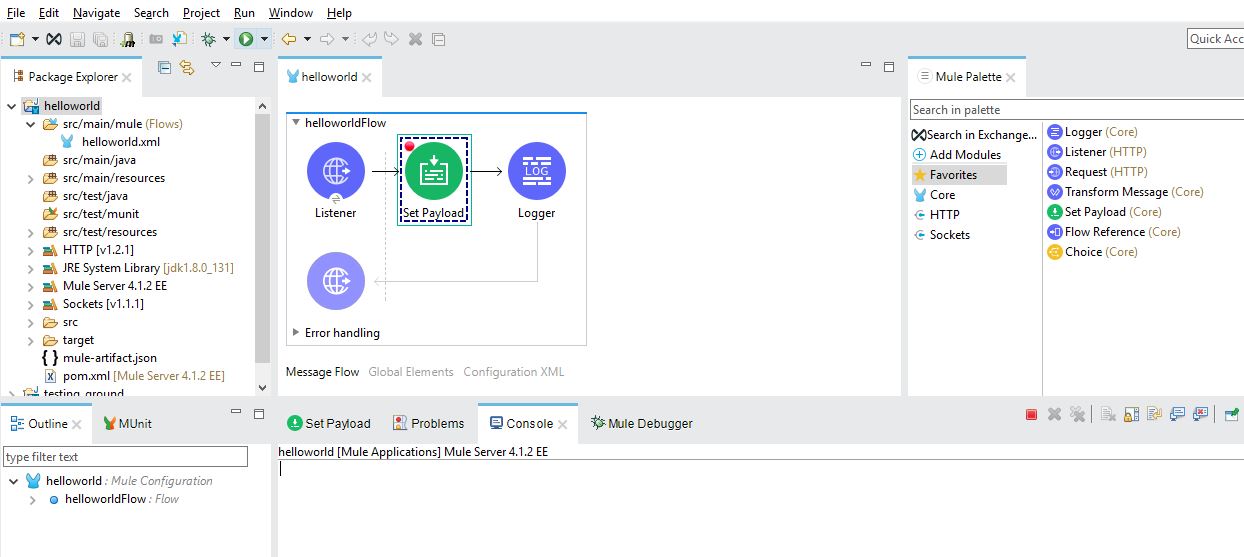The height and width of the screenshot is (557, 1244).
Task: Toggle Show Console on Standard Out change
Action: click(x=1178, y=414)
